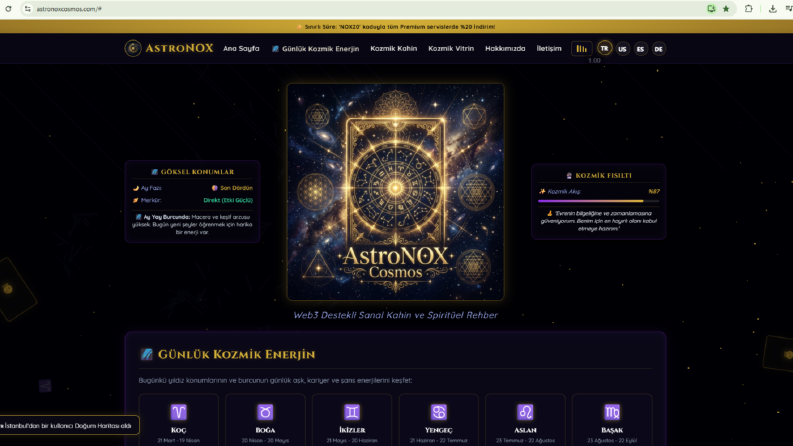
Task: Click the Göksel Konumlar header icon
Action: point(155,172)
